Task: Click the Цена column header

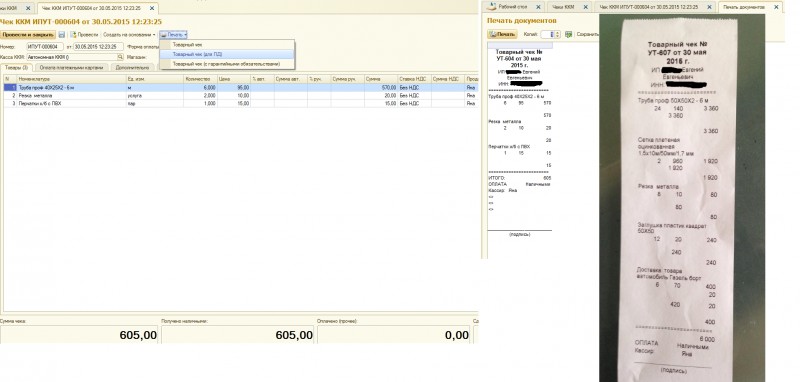Action: click(x=233, y=79)
